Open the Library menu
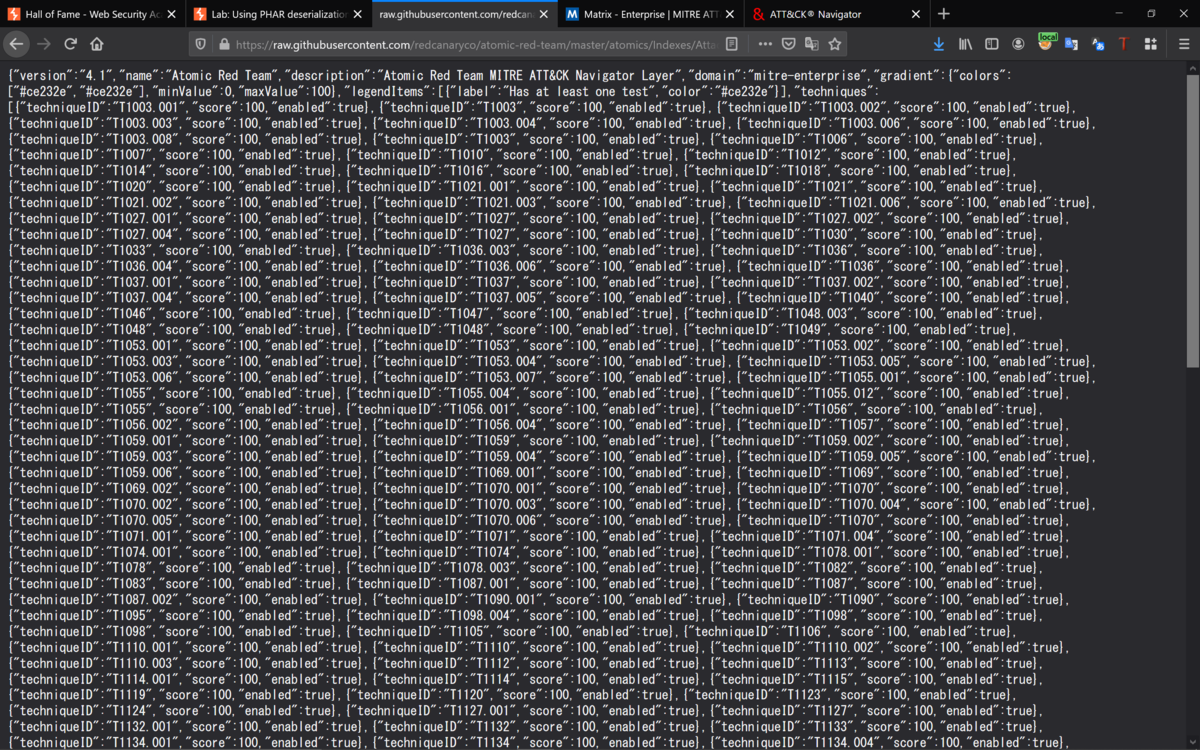 pos(965,44)
